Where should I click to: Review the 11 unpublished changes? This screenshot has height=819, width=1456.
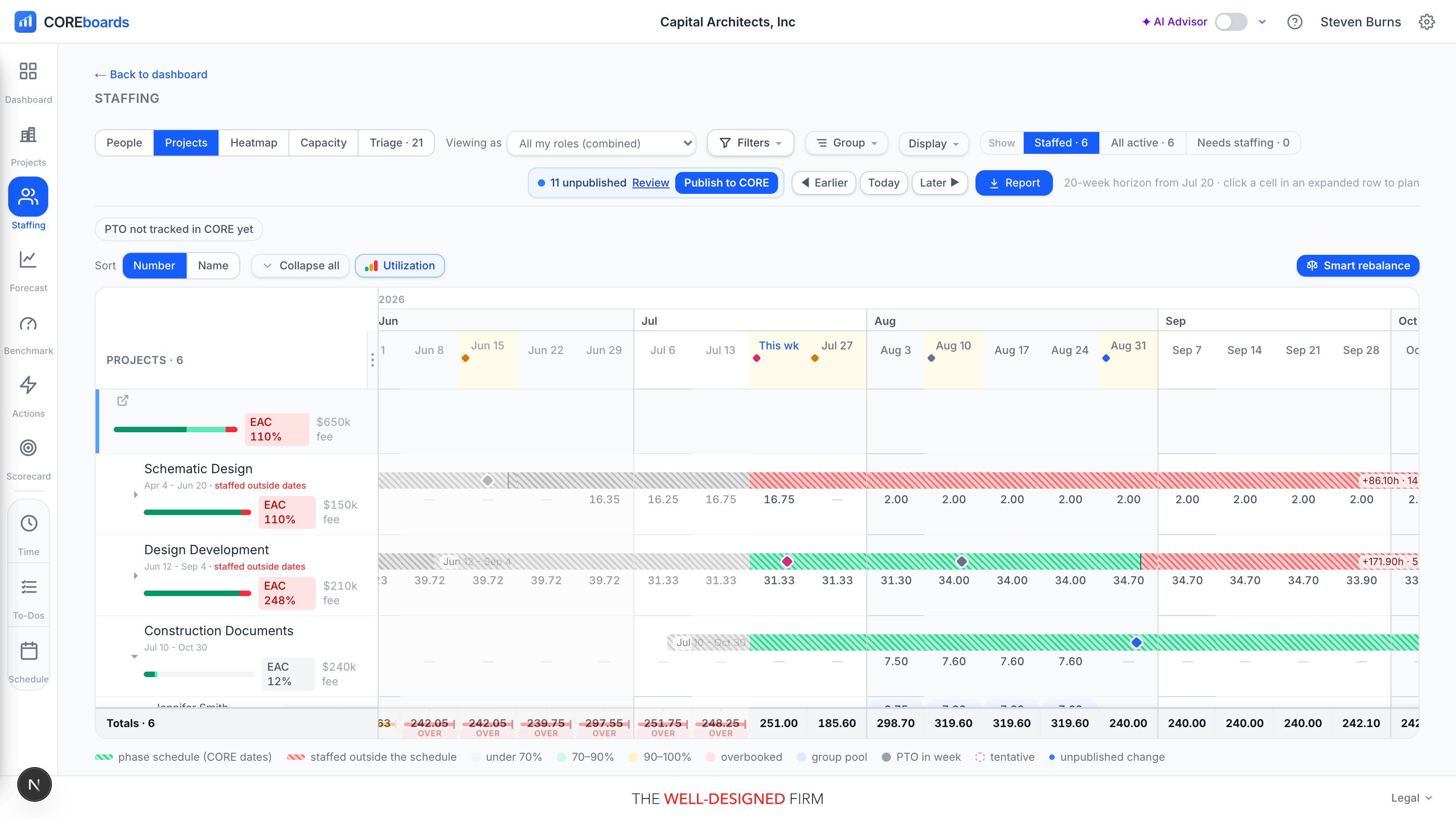(651, 183)
